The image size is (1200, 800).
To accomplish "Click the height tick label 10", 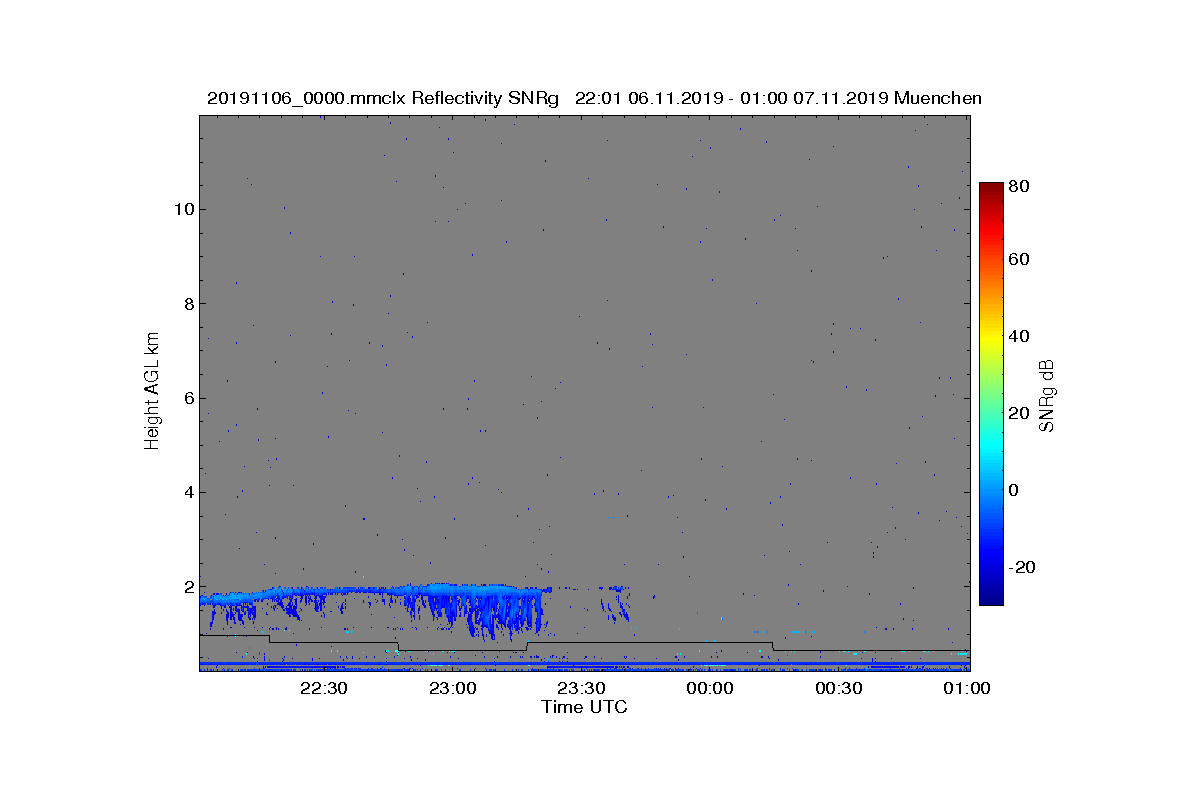I will (x=183, y=209).
